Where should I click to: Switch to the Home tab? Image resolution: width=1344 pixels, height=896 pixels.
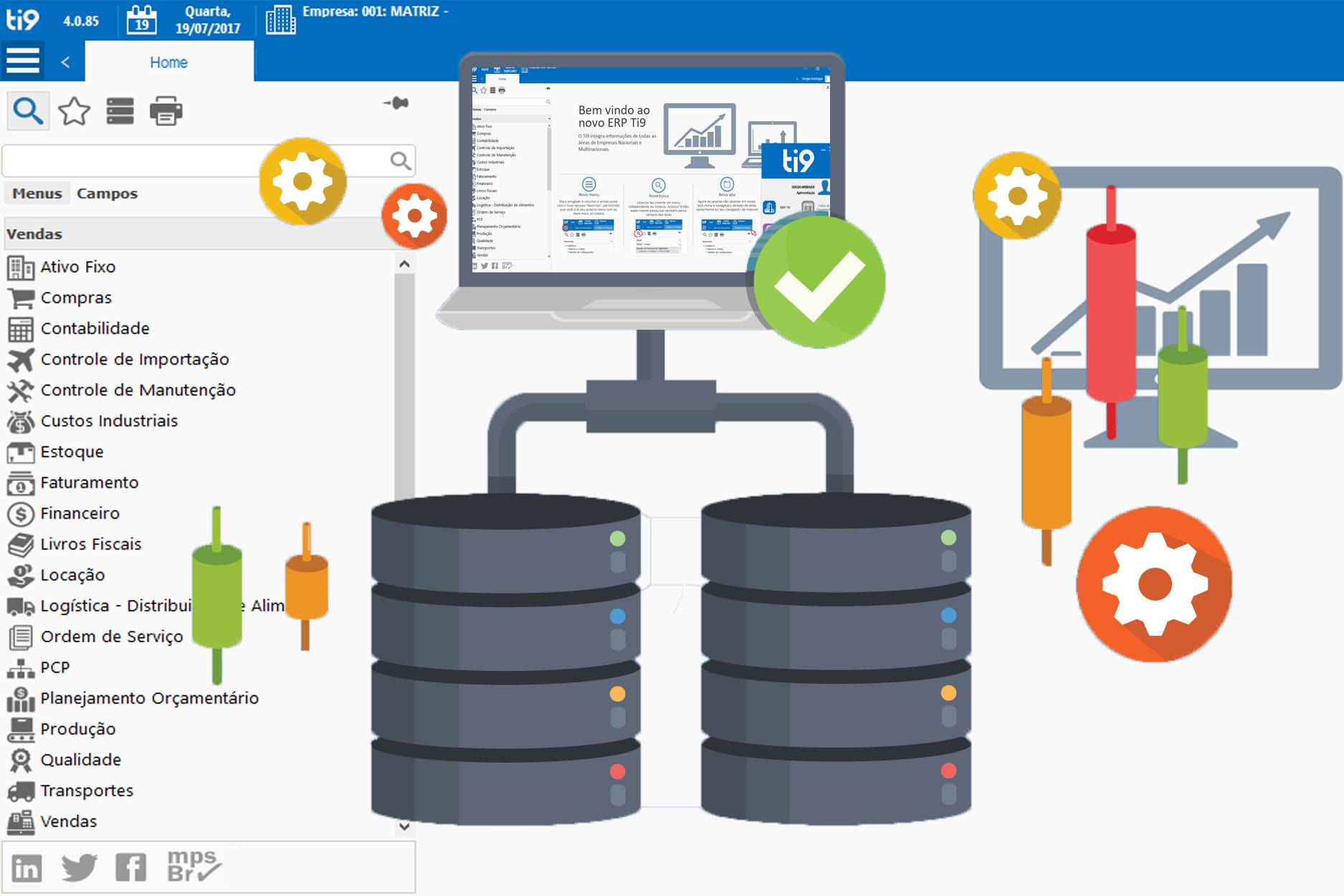pos(169,62)
